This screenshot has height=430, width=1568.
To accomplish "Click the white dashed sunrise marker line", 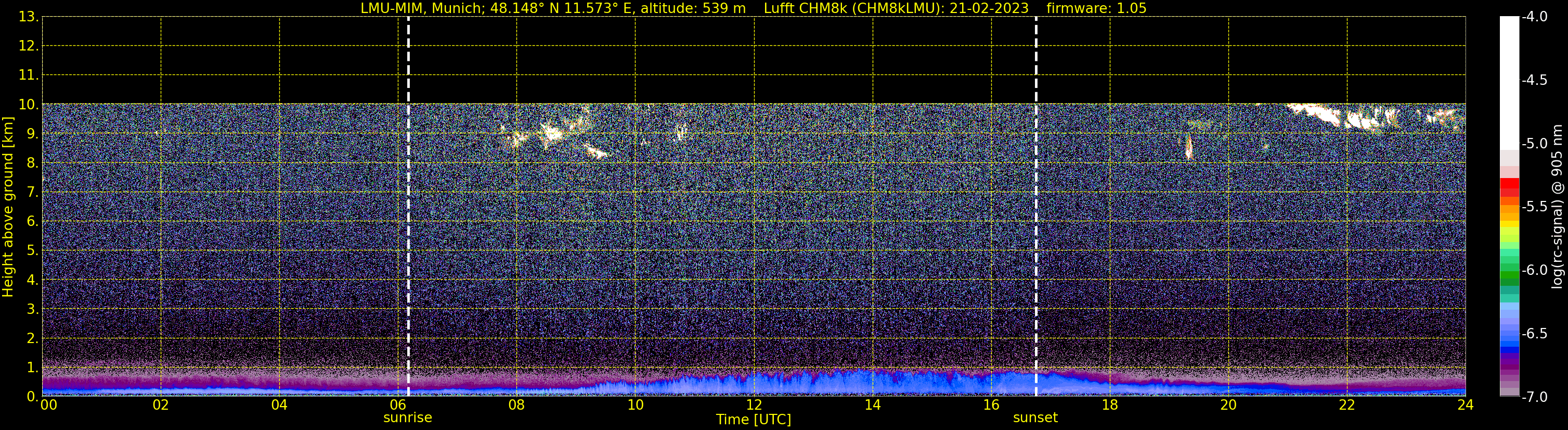I will [408, 207].
